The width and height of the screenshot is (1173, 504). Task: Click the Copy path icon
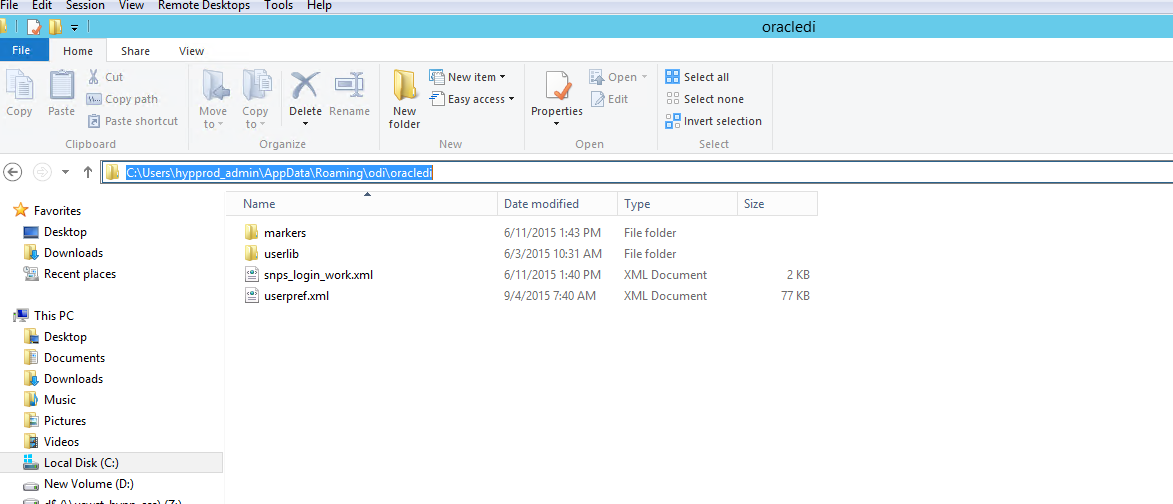coord(94,99)
